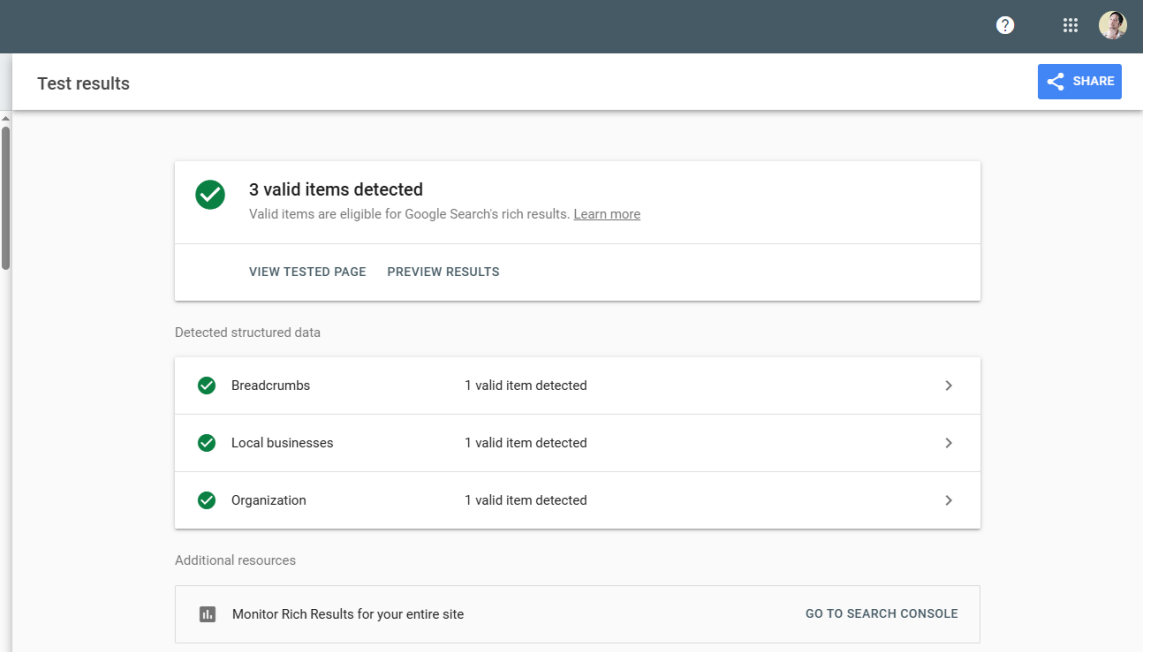Select the Organization label
This screenshot has width=1151, height=652.
coord(269,500)
